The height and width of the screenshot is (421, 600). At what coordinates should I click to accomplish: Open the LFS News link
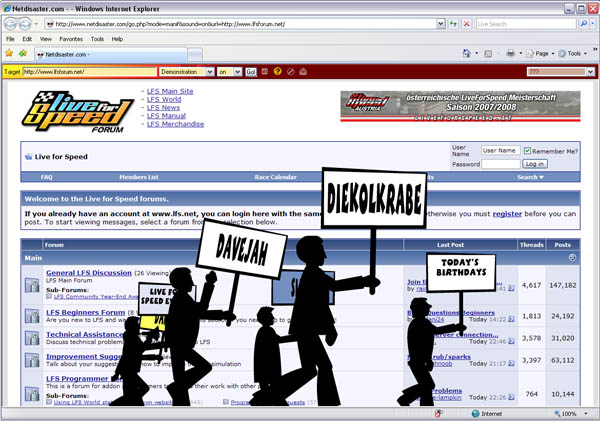click(x=163, y=108)
